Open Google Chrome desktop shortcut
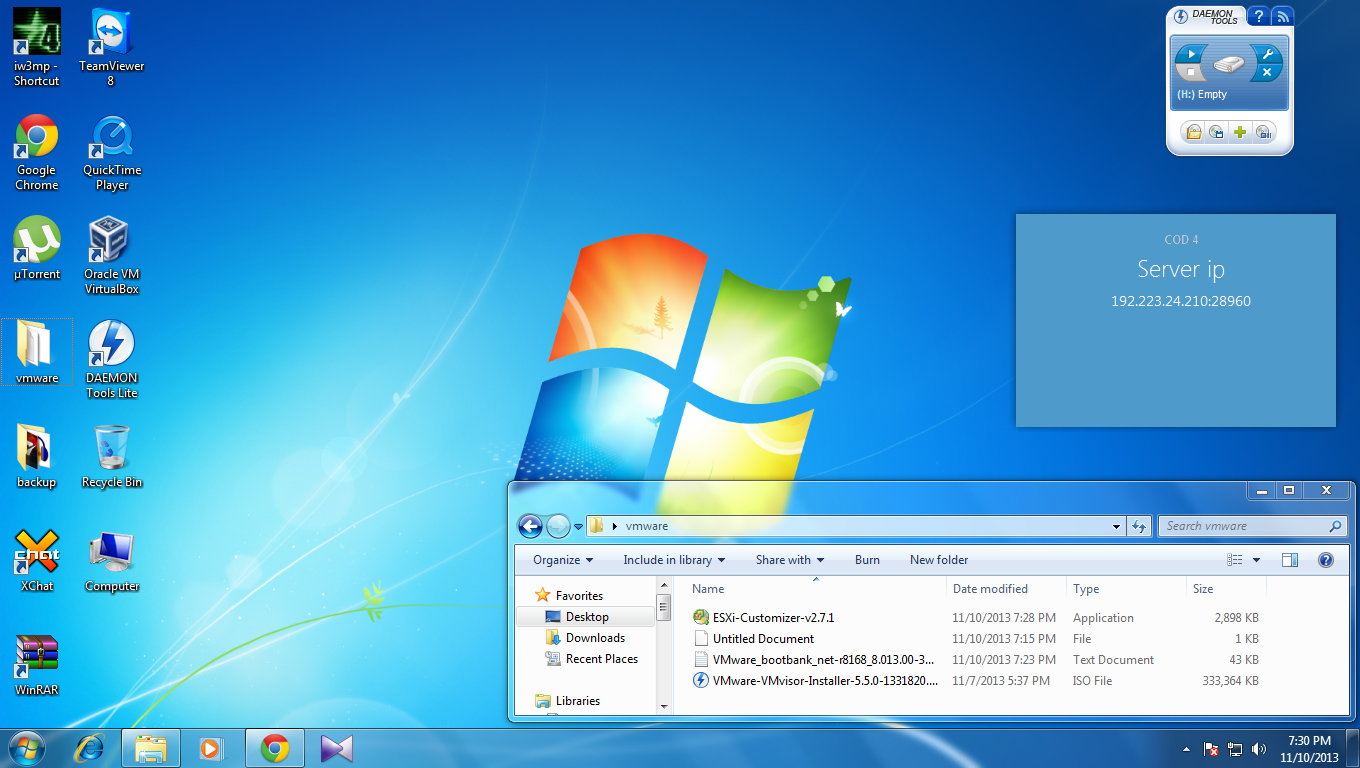1360x768 pixels. pos(37,152)
